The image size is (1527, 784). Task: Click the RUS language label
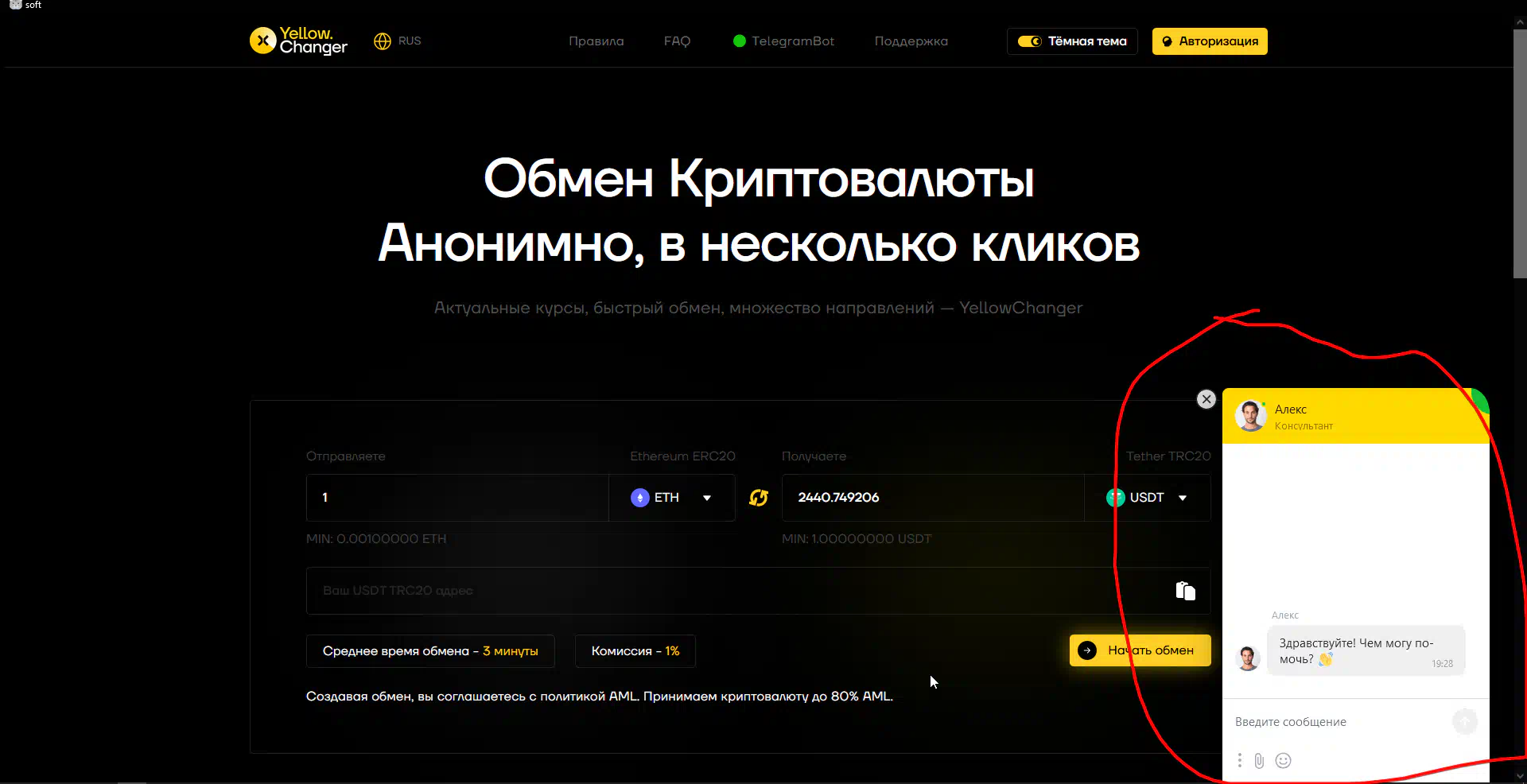click(410, 41)
